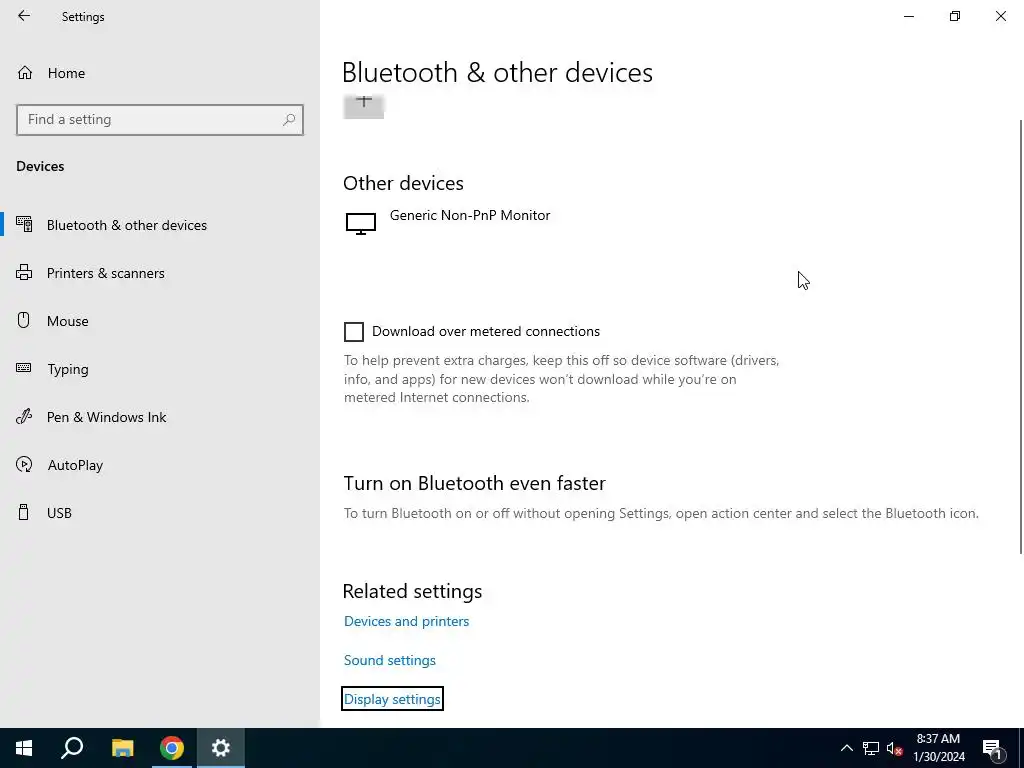Open File Explorer from taskbar
This screenshot has width=1024, height=768.
(x=122, y=748)
